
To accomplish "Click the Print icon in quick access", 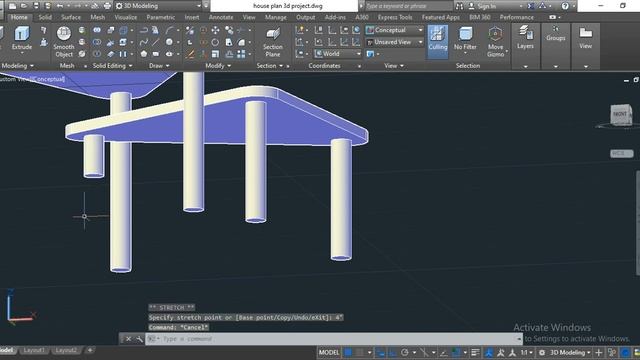I will (107, 6).
